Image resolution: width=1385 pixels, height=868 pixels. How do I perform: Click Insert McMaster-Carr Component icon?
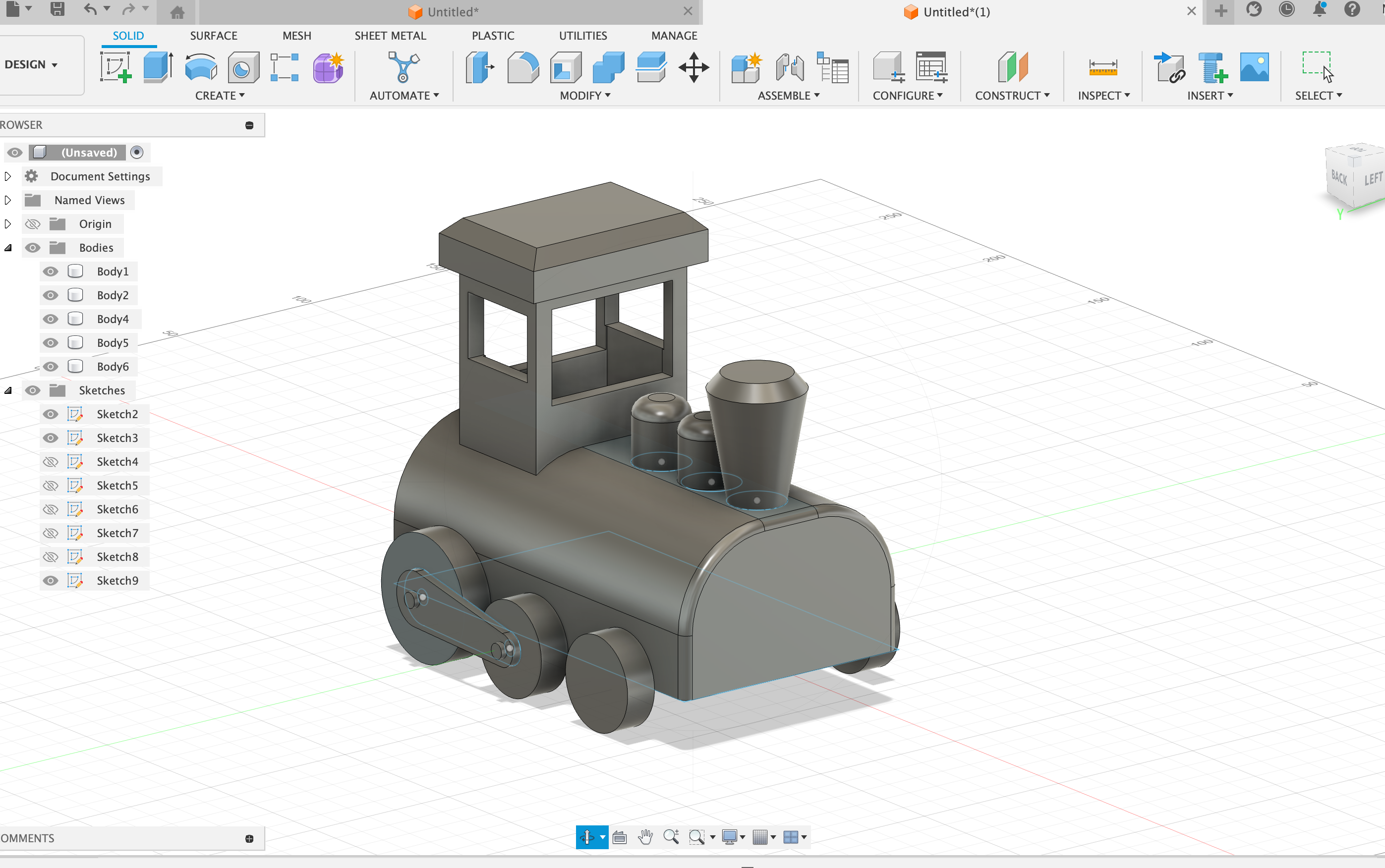(x=1212, y=67)
